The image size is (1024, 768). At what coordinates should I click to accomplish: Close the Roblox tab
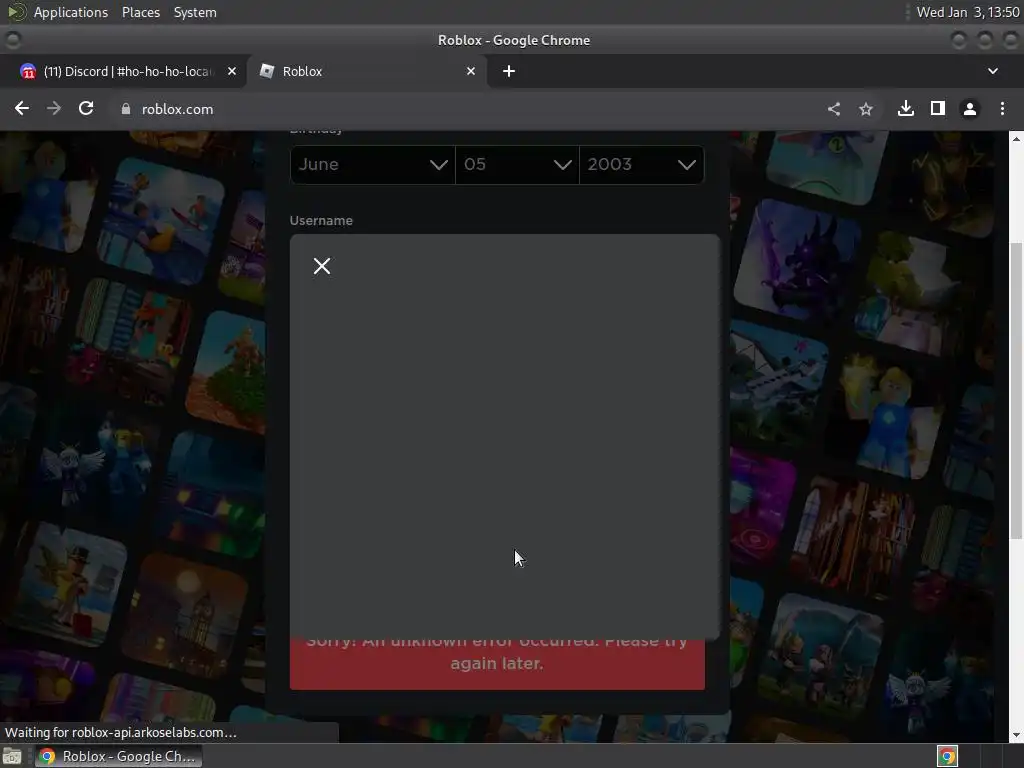tap(471, 71)
